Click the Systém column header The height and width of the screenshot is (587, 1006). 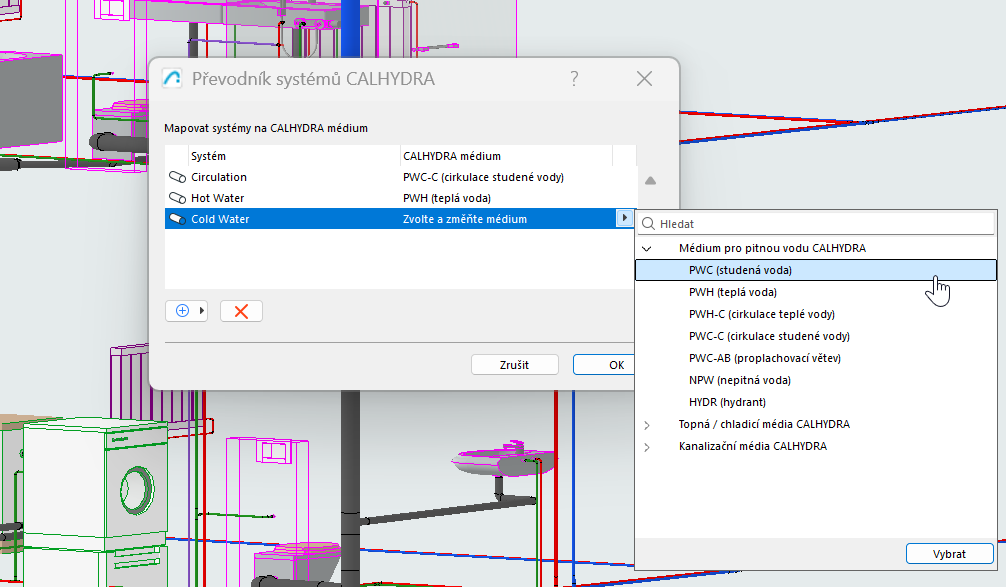(294, 156)
